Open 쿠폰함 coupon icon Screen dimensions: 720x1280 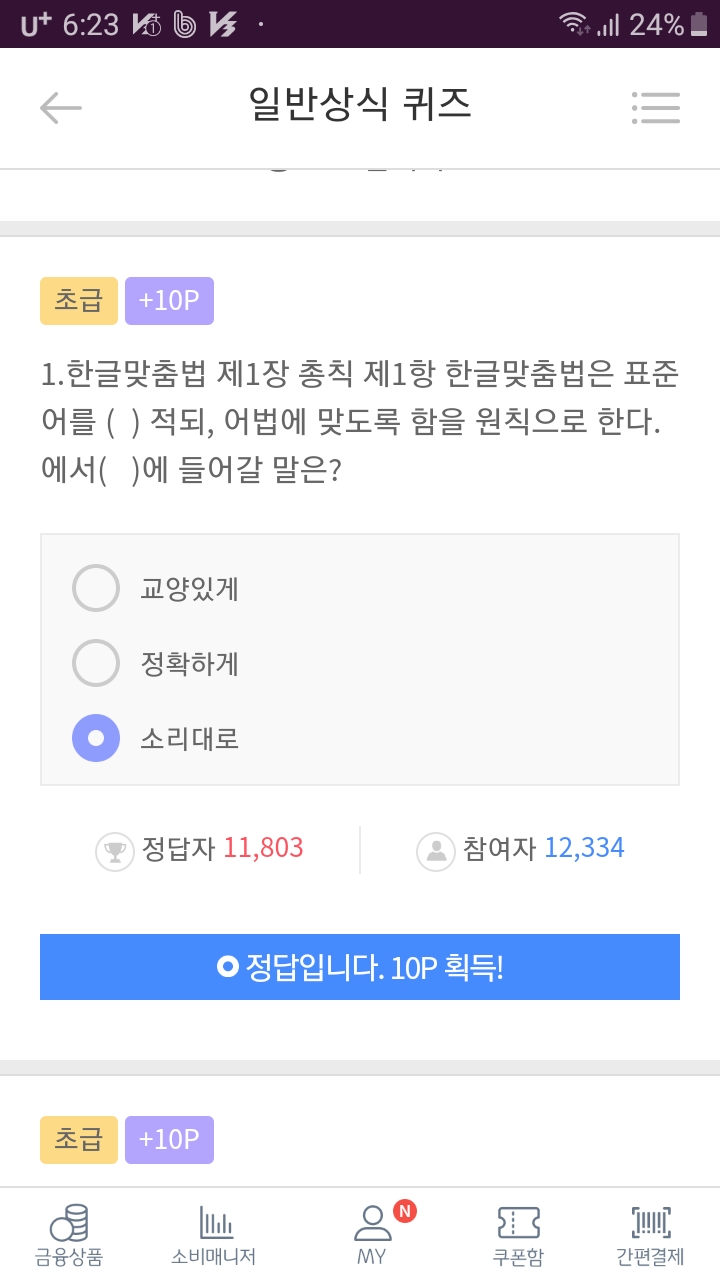click(518, 1224)
